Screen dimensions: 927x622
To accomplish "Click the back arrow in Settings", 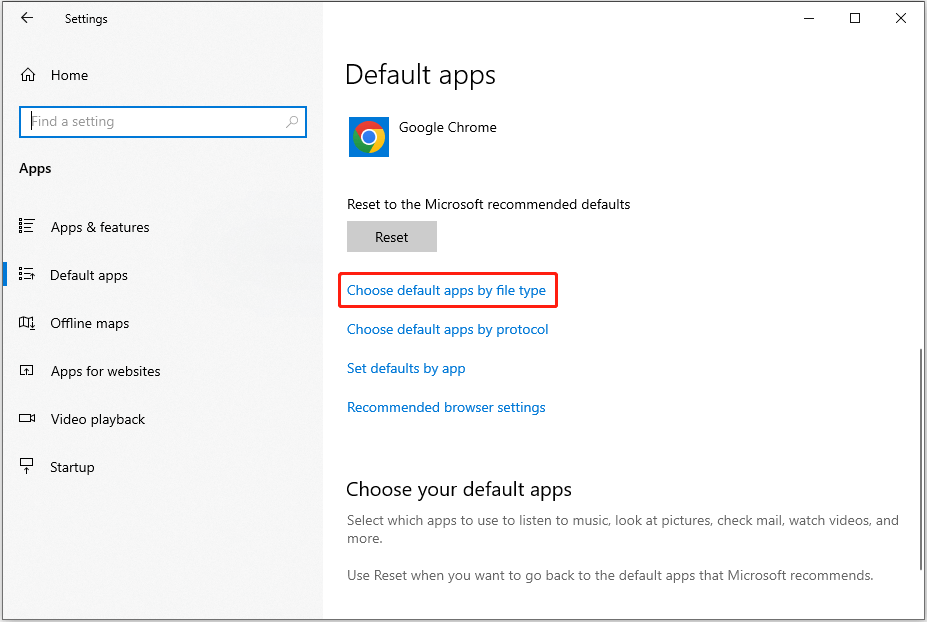I will (27, 18).
